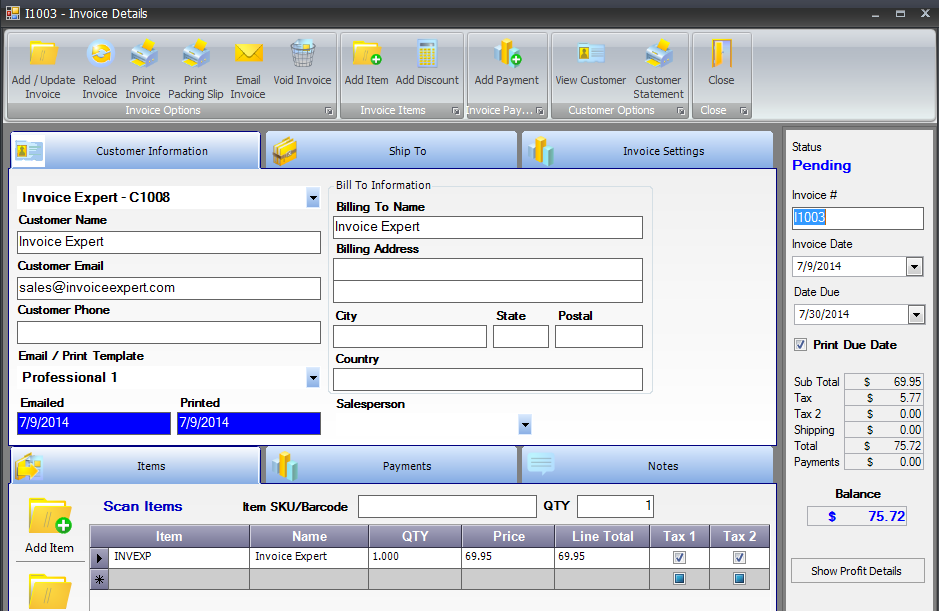Open Add Discount calculator icon

[427, 54]
